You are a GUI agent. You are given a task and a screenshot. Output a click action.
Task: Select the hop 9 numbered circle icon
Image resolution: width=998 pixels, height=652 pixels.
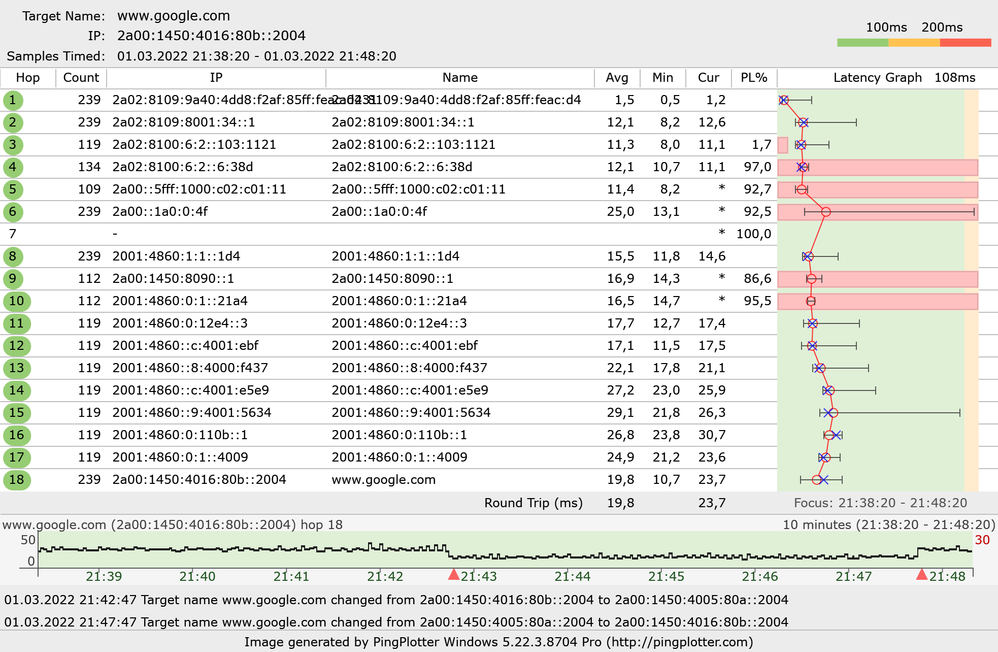[x=11, y=279]
